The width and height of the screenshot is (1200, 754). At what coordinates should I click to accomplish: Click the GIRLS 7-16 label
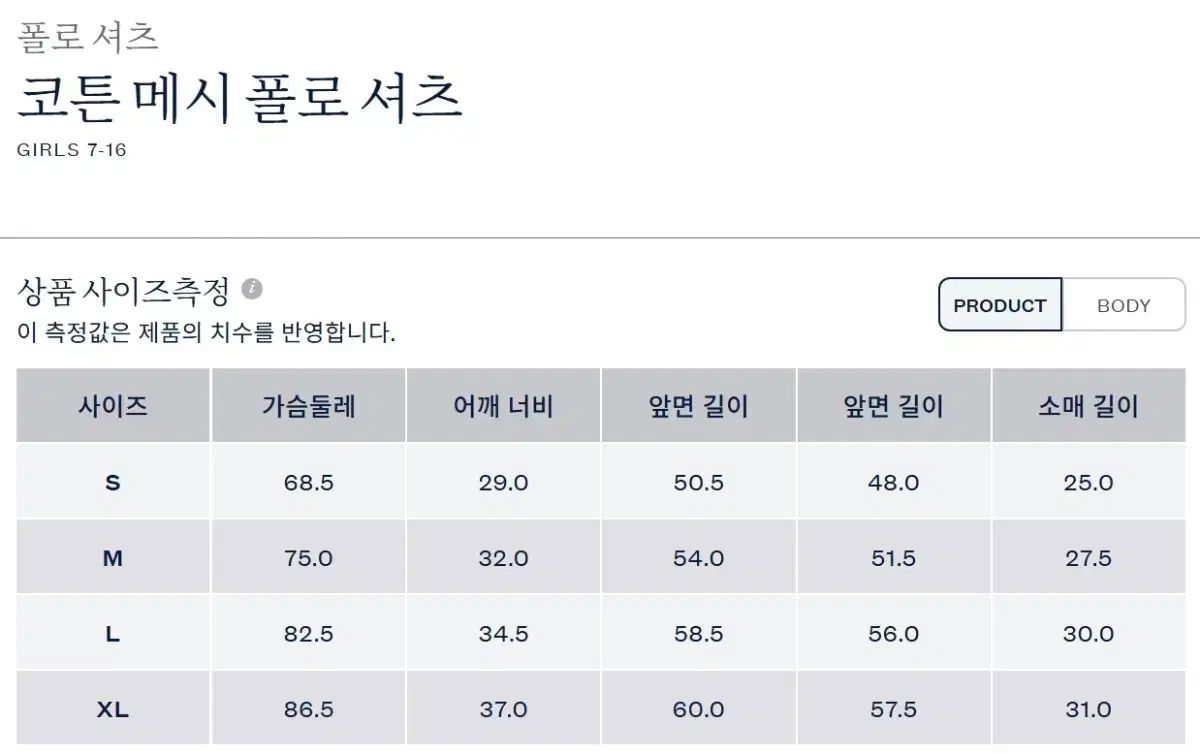click(x=72, y=151)
